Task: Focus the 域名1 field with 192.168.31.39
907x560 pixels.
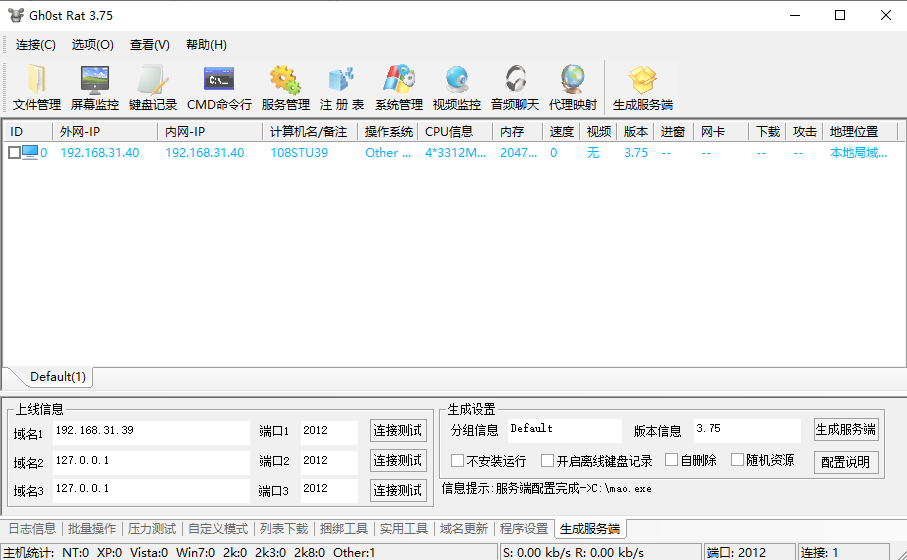Action: tap(151, 433)
